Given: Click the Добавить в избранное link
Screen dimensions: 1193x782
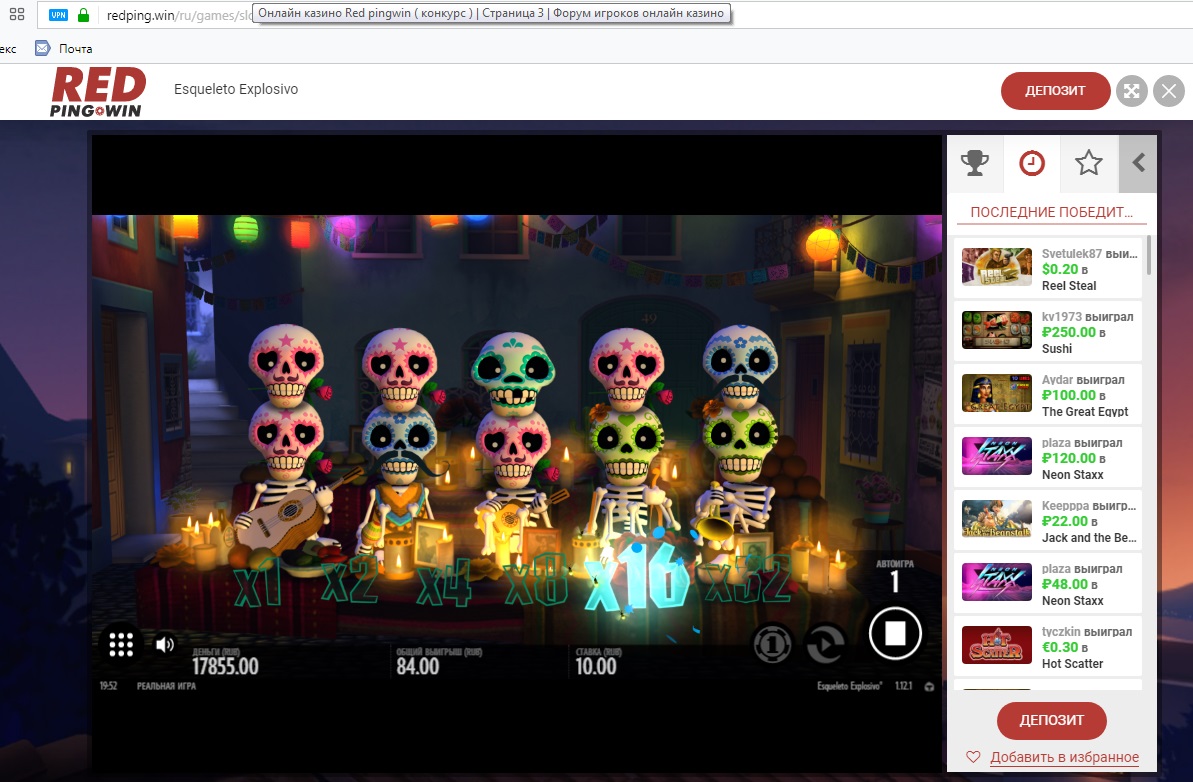Looking at the screenshot, I should (1064, 757).
